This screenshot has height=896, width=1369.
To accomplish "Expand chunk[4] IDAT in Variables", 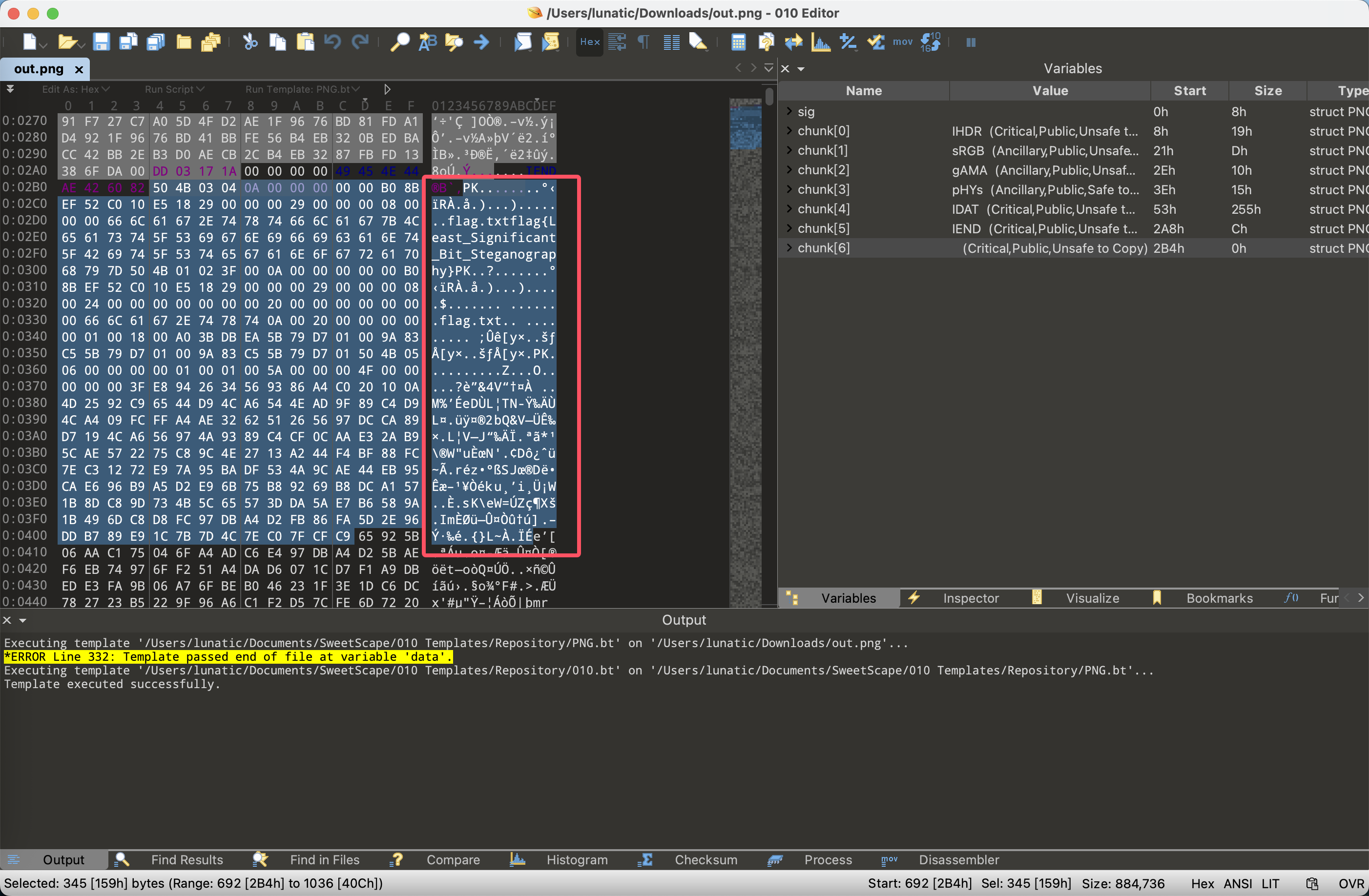I will tap(789, 209).
